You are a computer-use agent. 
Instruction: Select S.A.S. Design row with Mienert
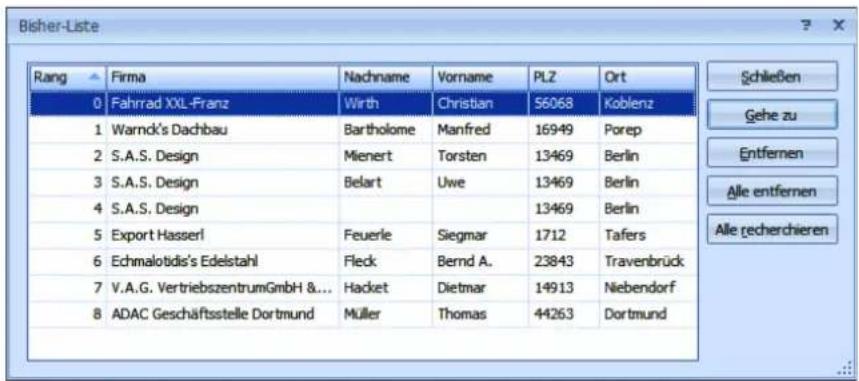click(363, 156)
